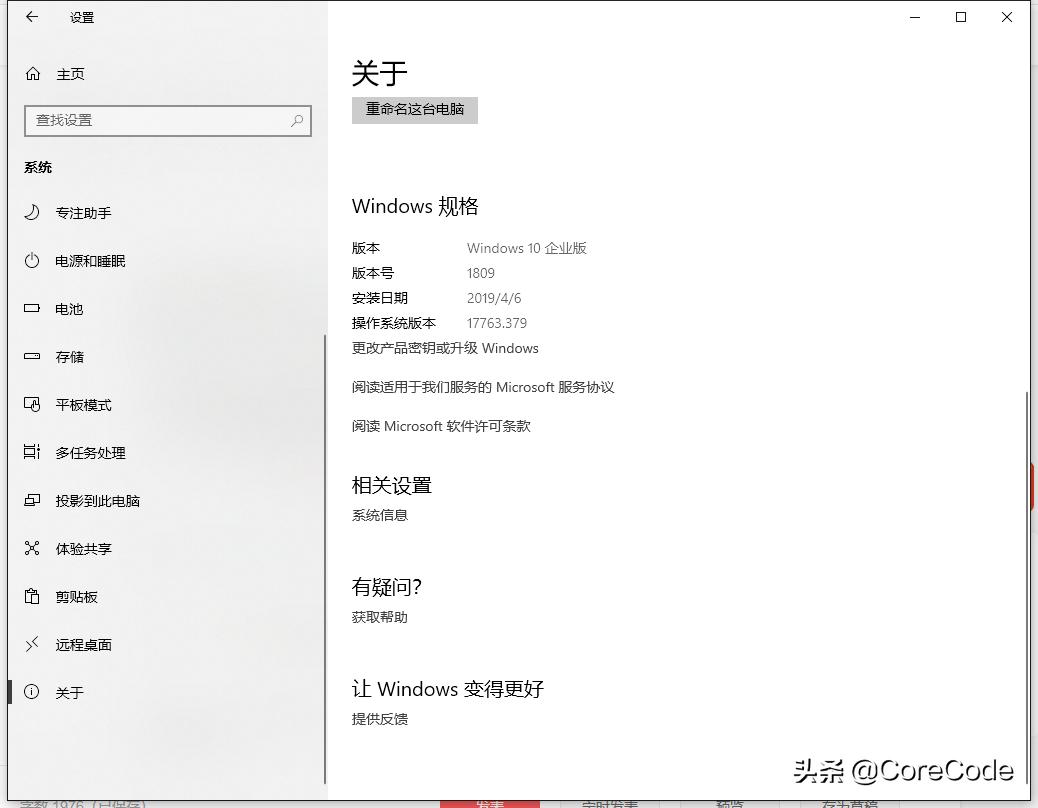Open the 存储 settings page

pos(68,357)
